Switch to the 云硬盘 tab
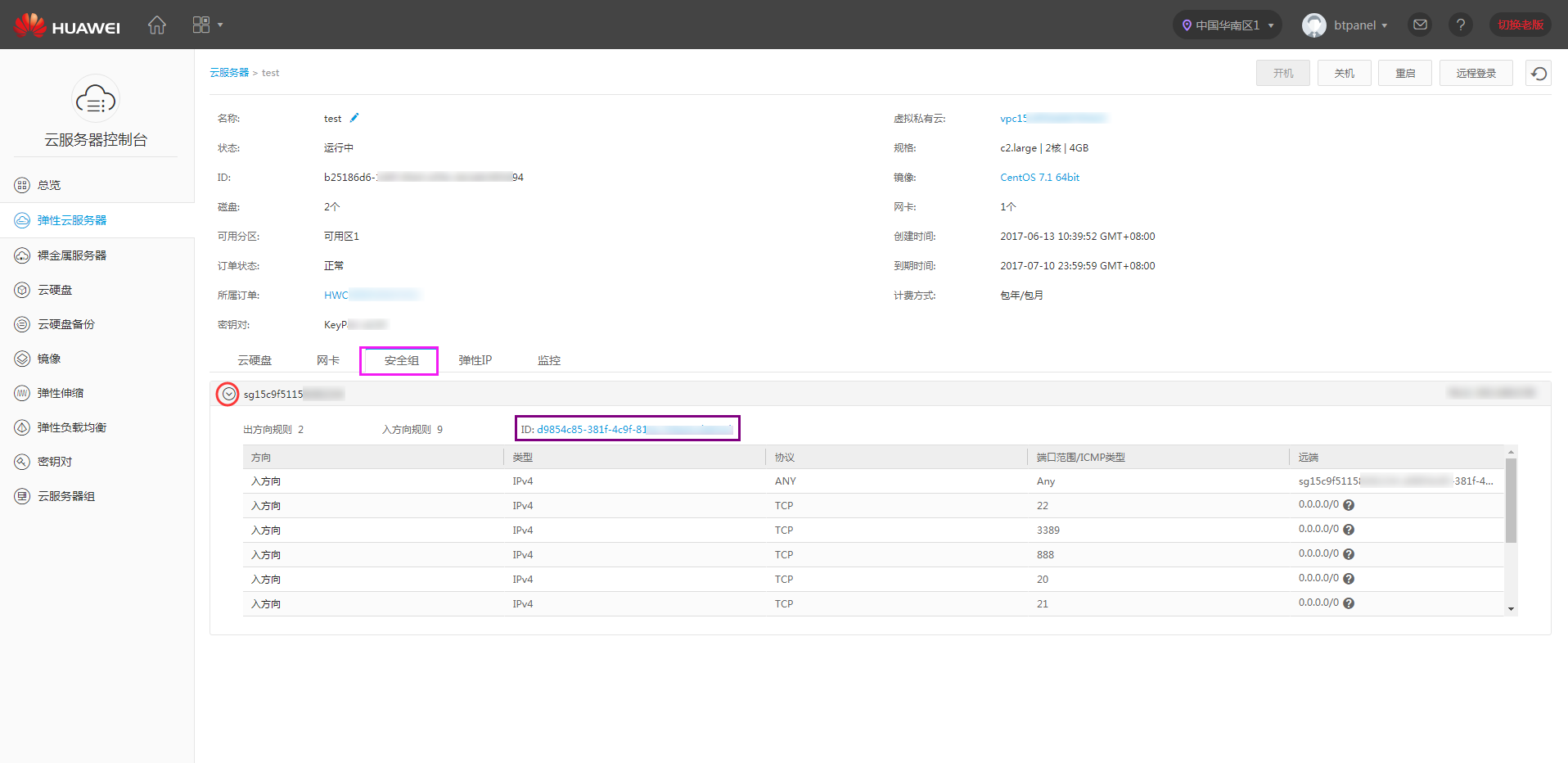This screenshot has height=763, width=1568. [255, 360]
